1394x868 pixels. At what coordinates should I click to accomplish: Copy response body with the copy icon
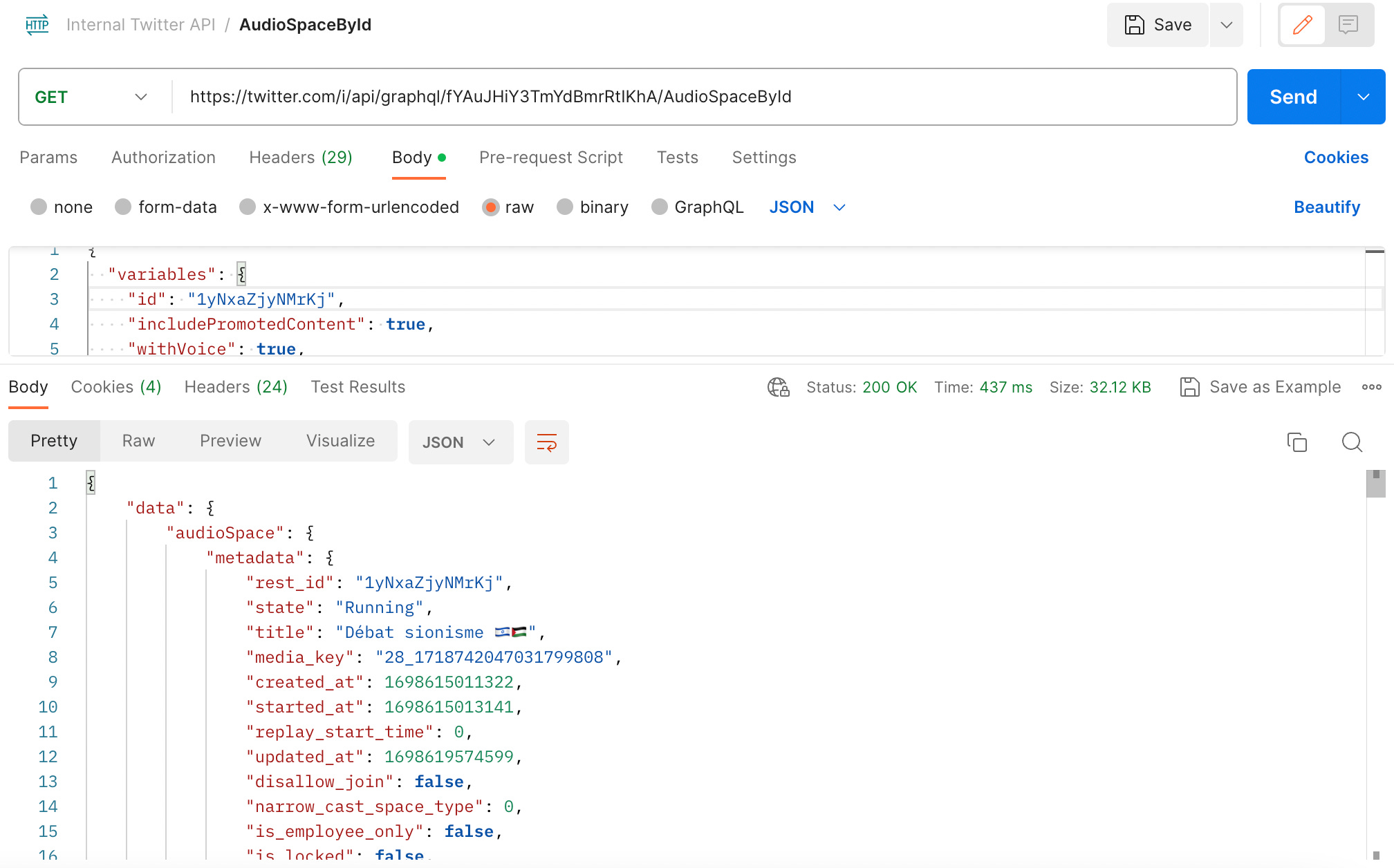click(x=1297, y=442)
